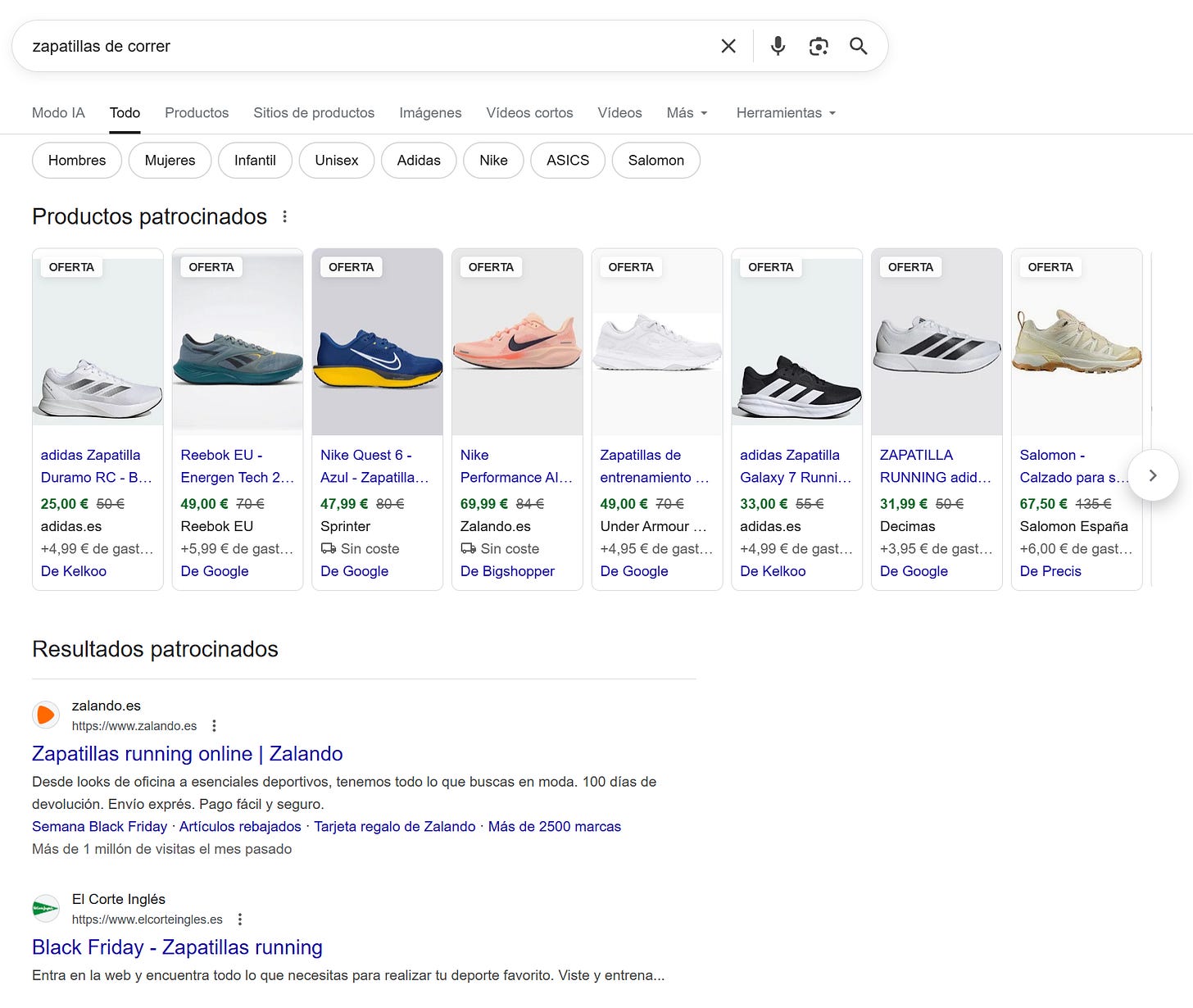Open adidas Zapatilla Duramo RC product link
The image size is (1193, 1008).
(x=97, y=466)
